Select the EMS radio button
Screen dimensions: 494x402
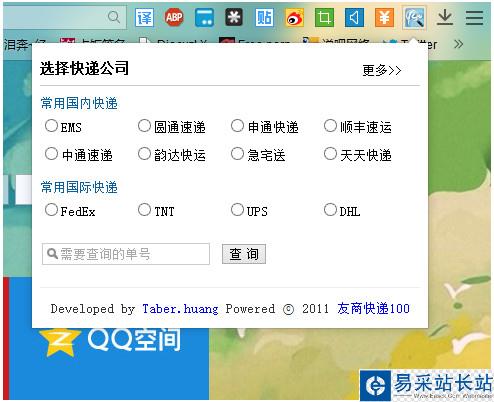(51, 126)
